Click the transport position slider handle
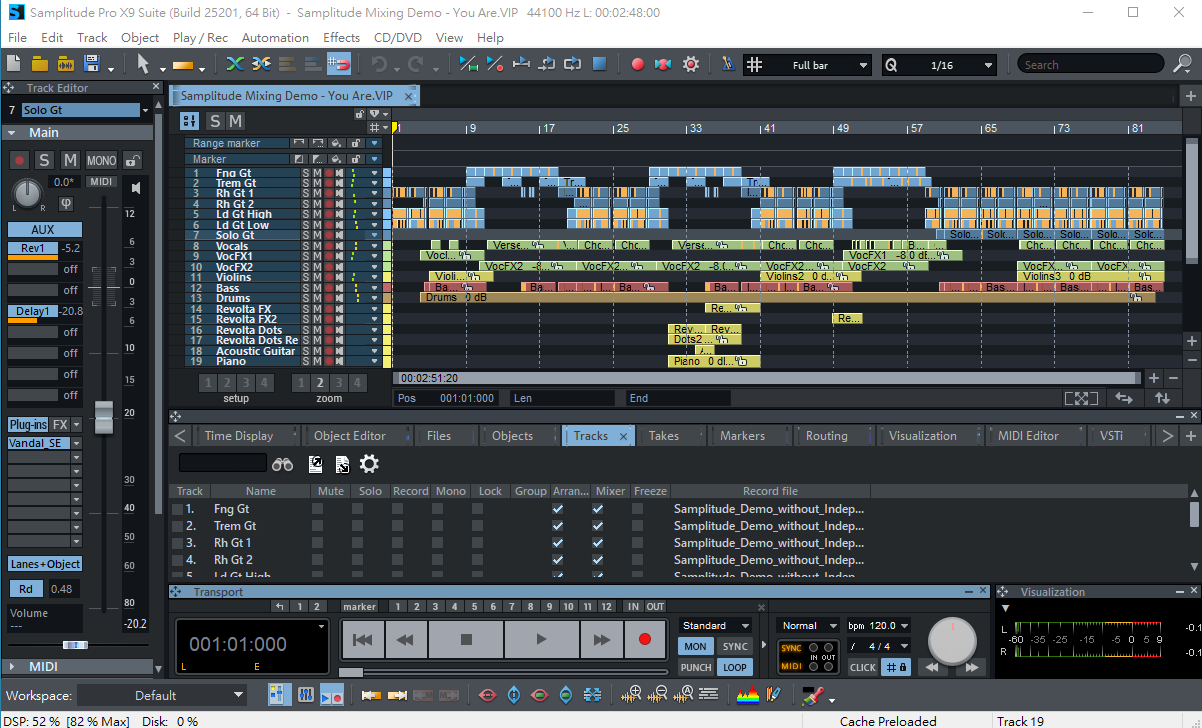Image resolution: width=1202 pixels, height=728 pixels. (351, 672)
